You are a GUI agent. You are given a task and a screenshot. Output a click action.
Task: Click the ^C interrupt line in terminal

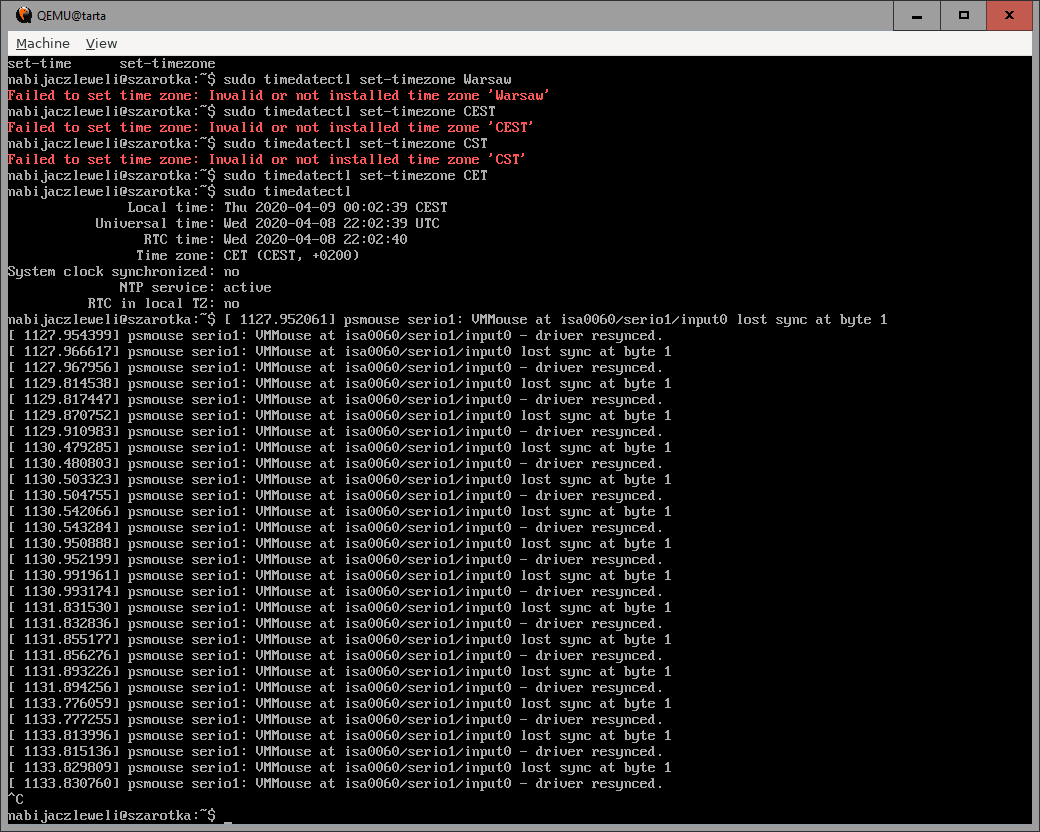[15, 800]
